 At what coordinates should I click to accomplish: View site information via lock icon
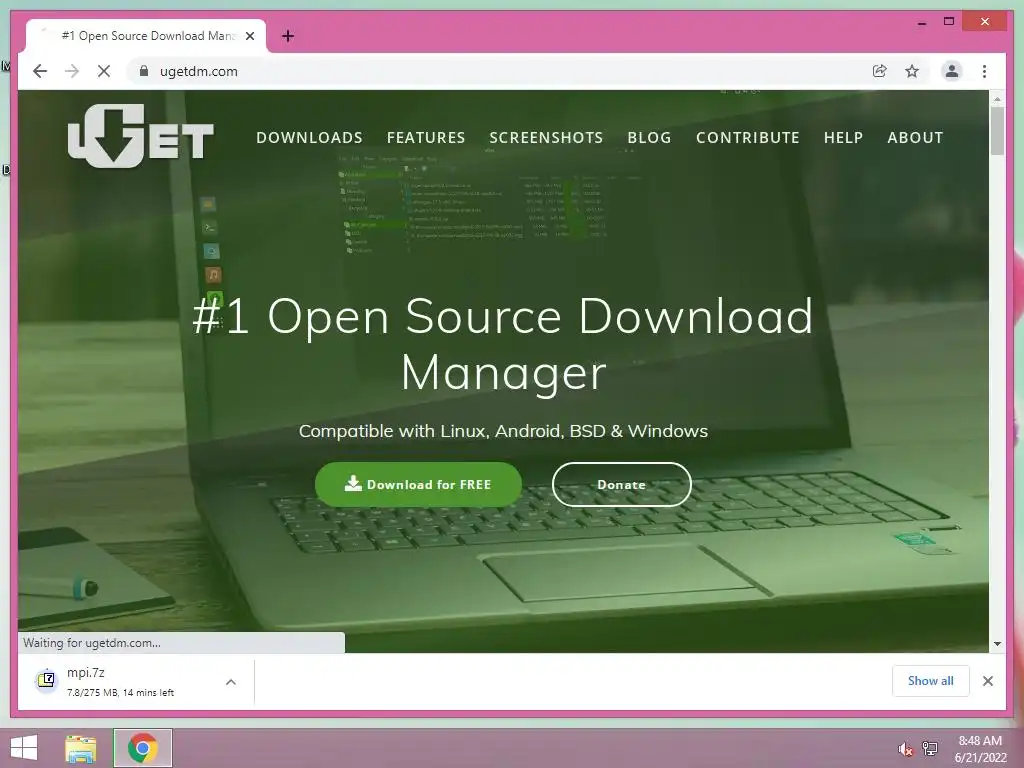pos(144,71)
